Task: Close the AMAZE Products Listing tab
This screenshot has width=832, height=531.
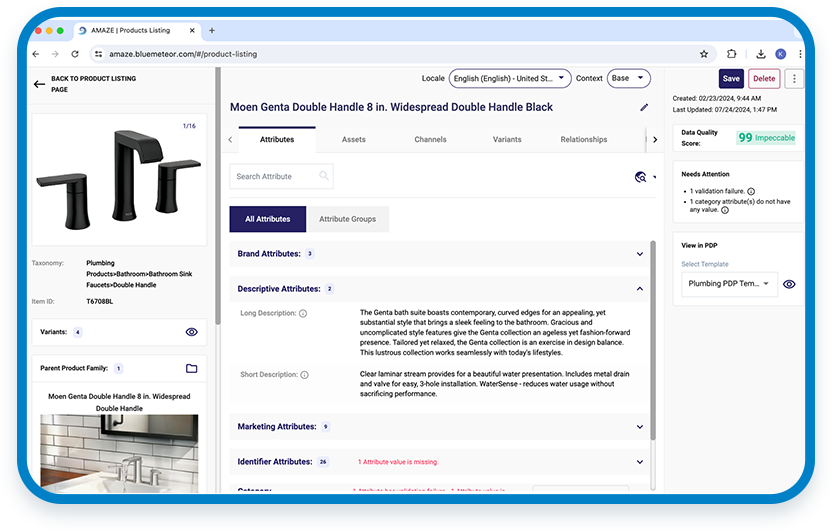Action: coord(192,30)
